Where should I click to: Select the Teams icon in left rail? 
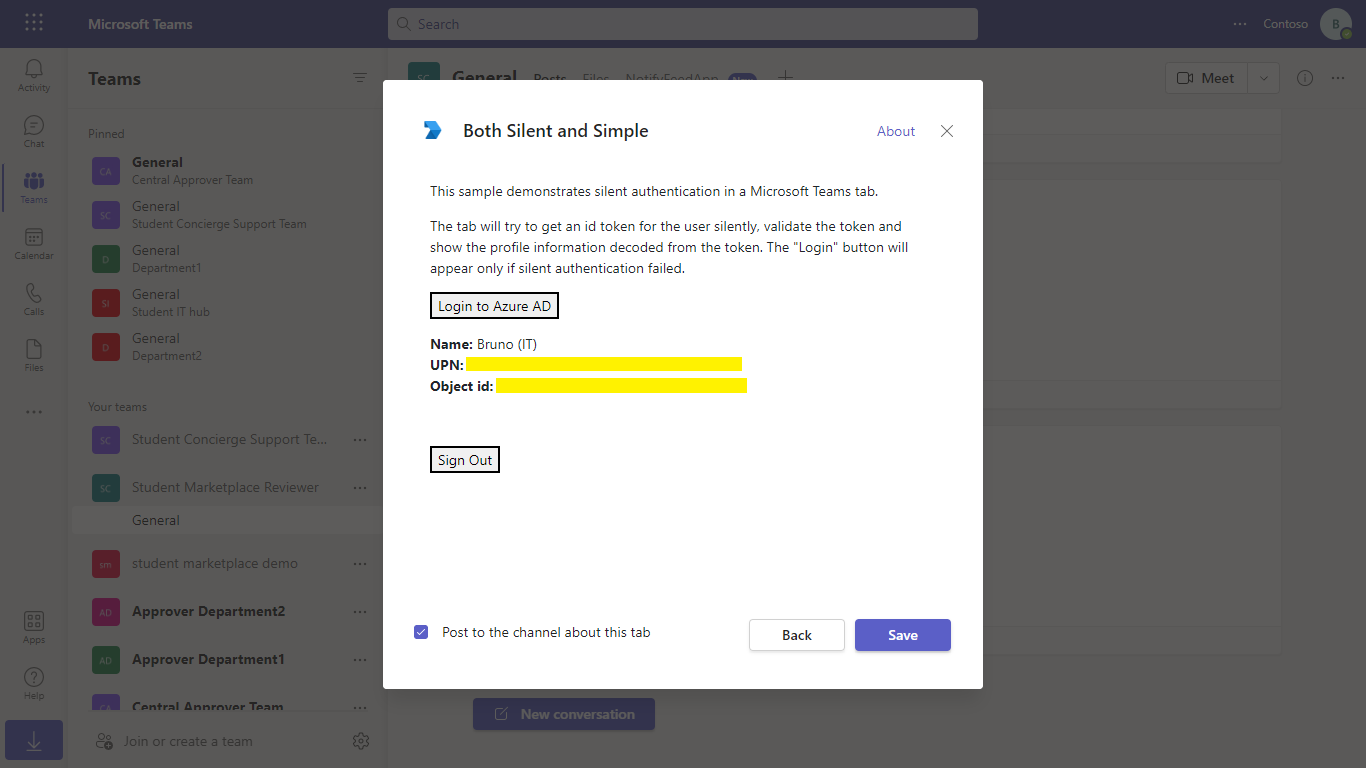click(34, 181)
